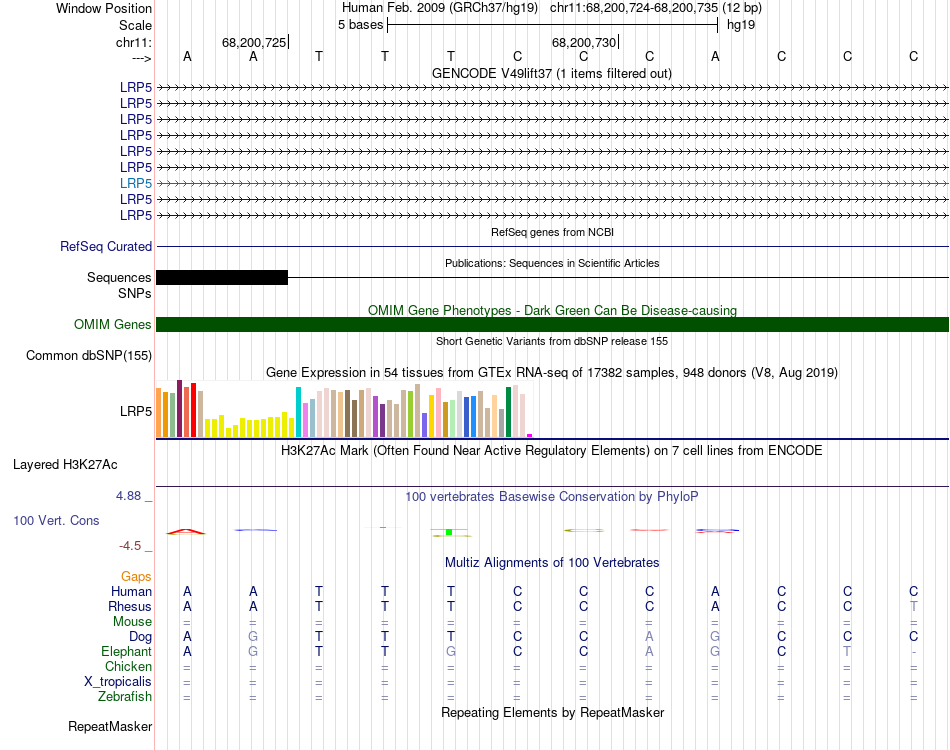Viewport: 950px width, 750px height.
Task: Click the 'Layered H3K27Ac' track label
Action: [65, 465]
